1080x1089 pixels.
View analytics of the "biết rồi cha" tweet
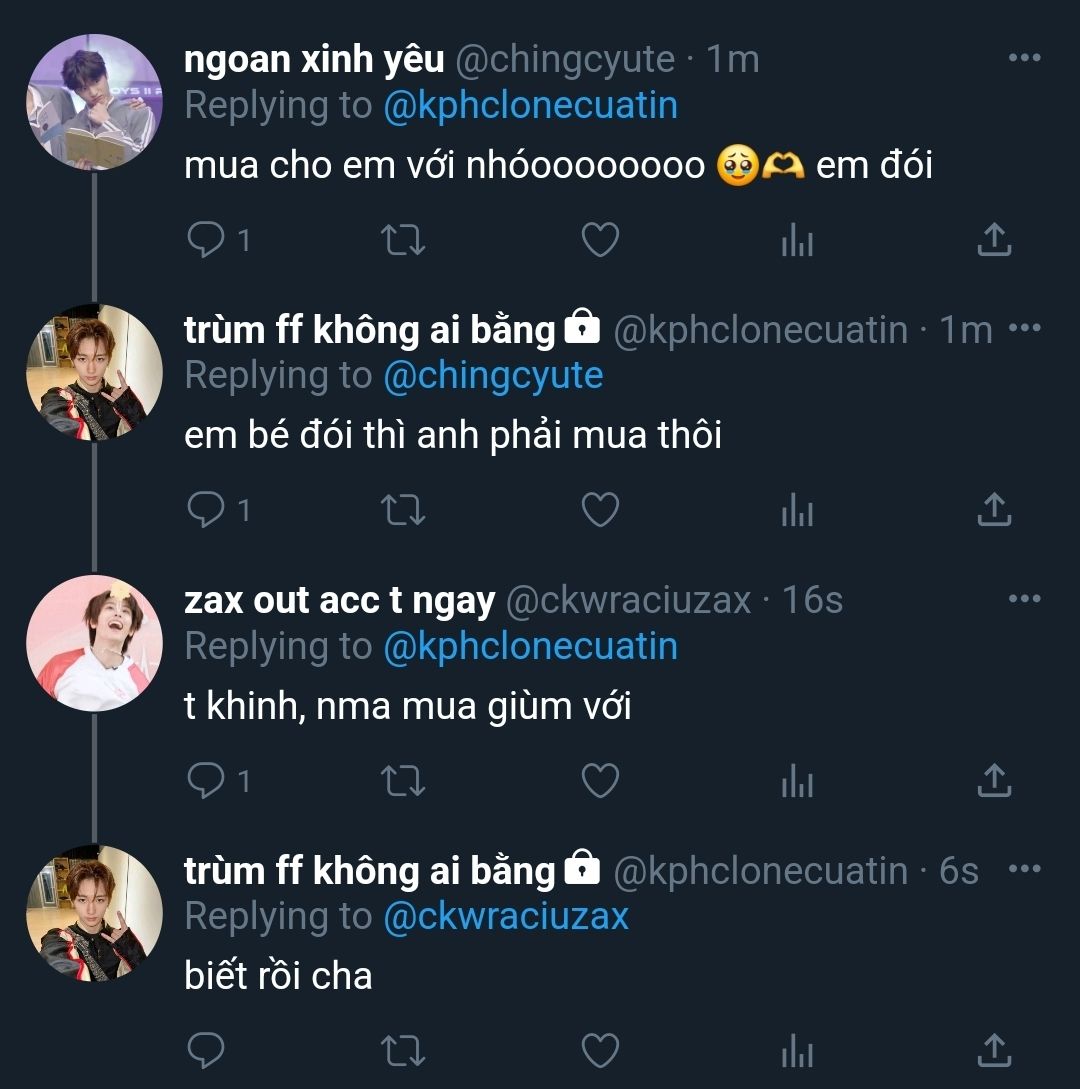797,1050
